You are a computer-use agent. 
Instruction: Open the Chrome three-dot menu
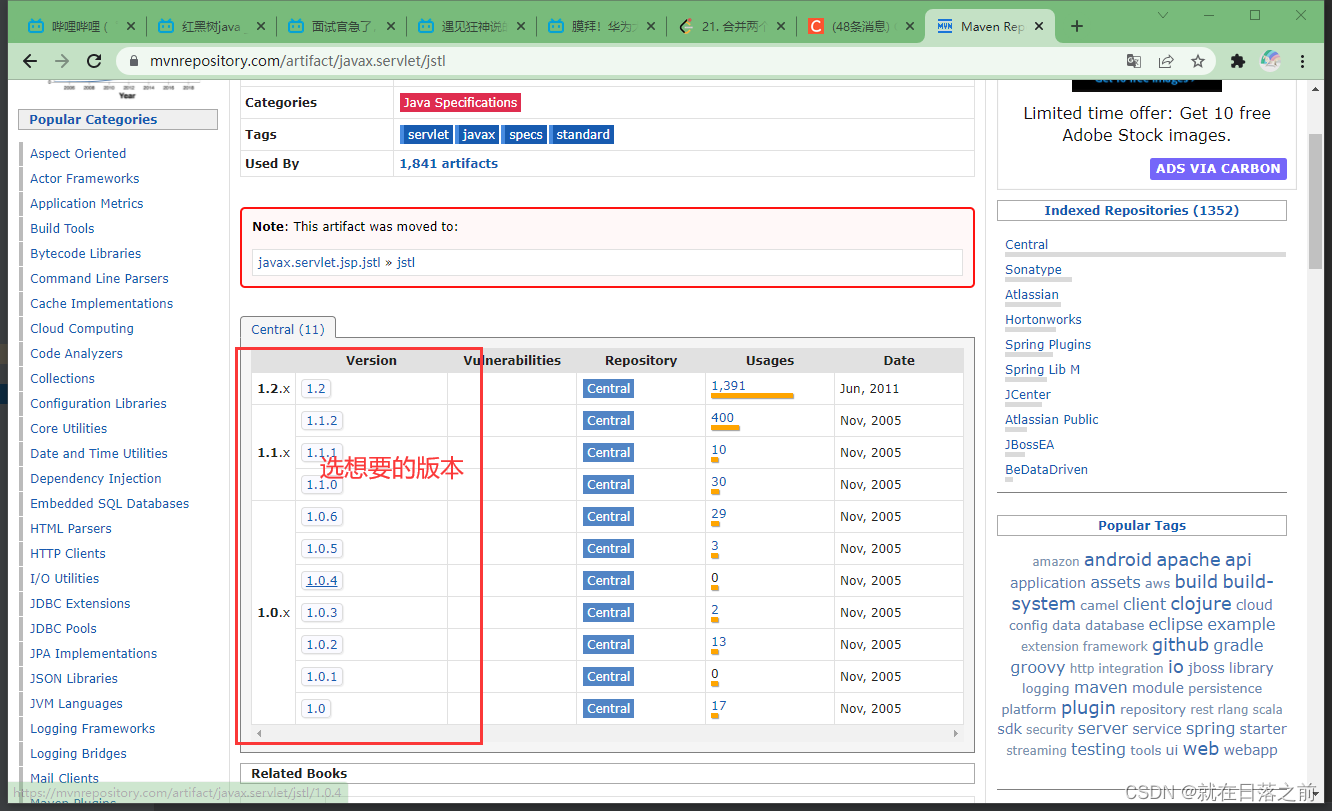point(1302,61)
